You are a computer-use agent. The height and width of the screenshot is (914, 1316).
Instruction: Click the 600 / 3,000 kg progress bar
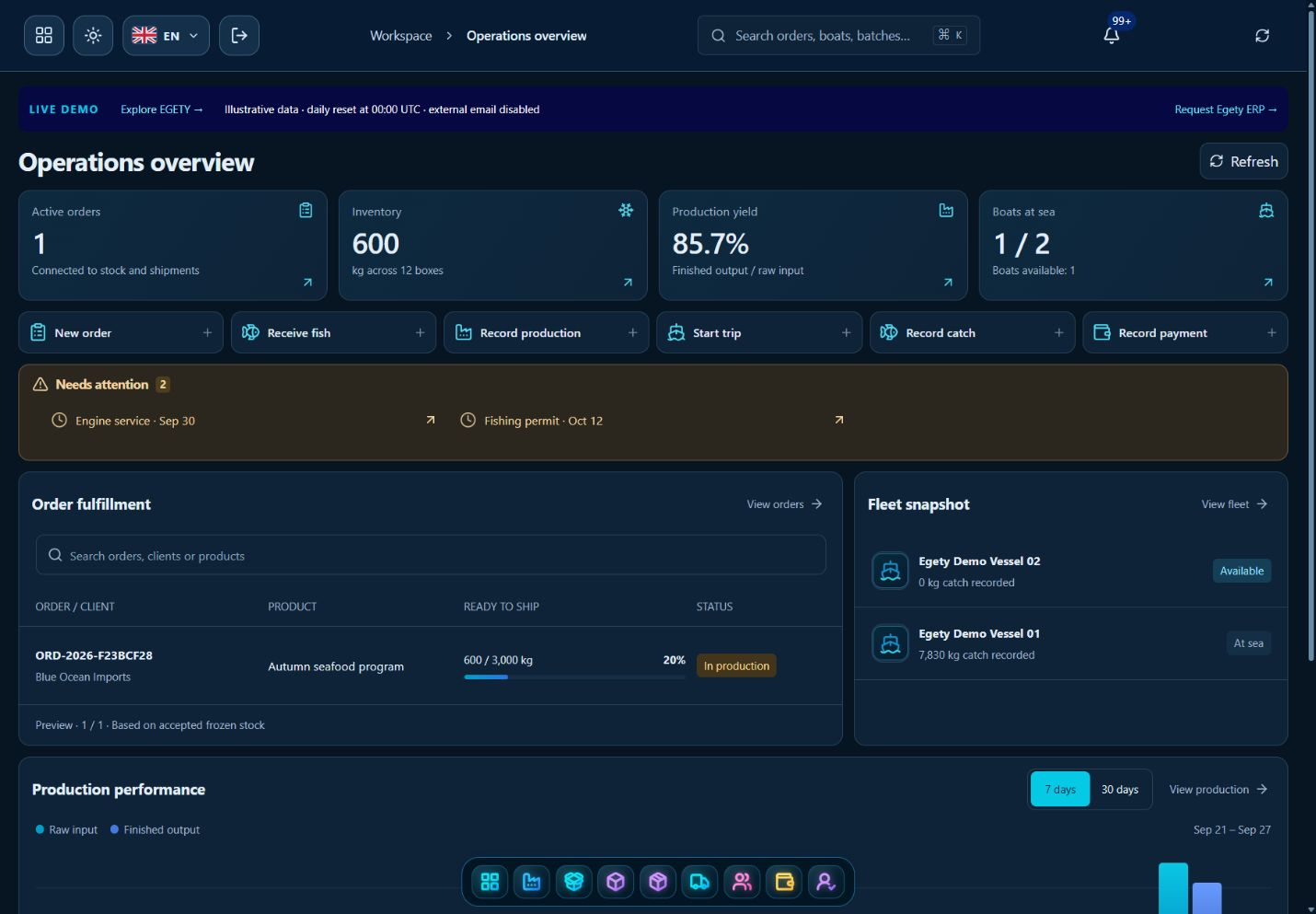574,677
